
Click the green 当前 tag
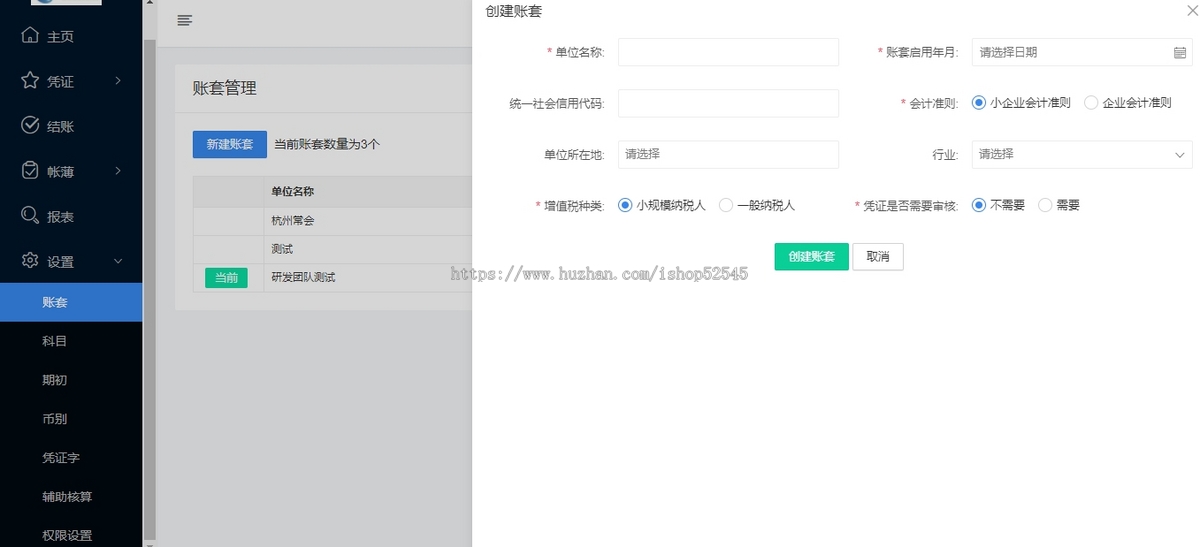226,277
